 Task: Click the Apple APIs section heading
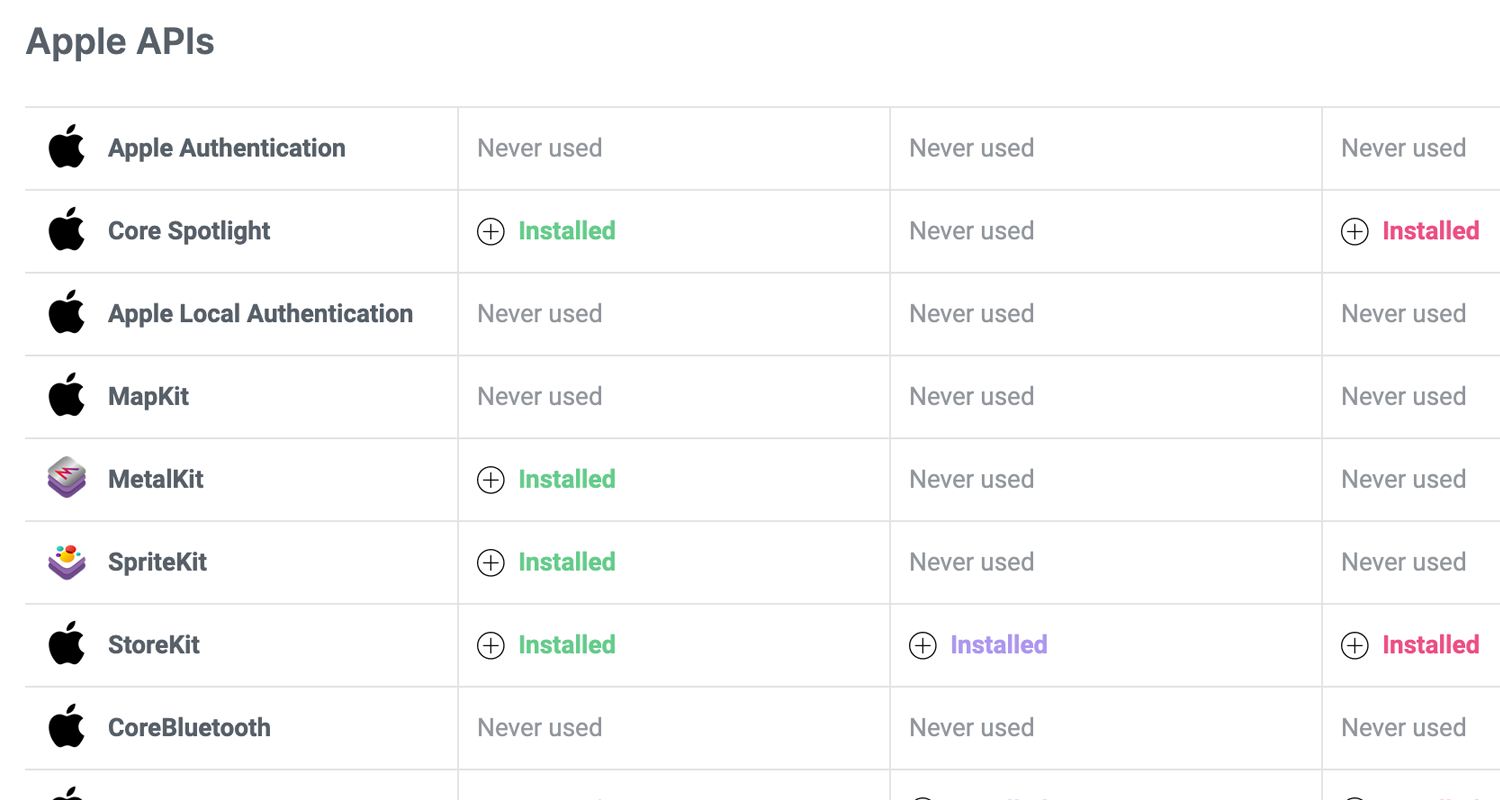click(x=120, y=42)
